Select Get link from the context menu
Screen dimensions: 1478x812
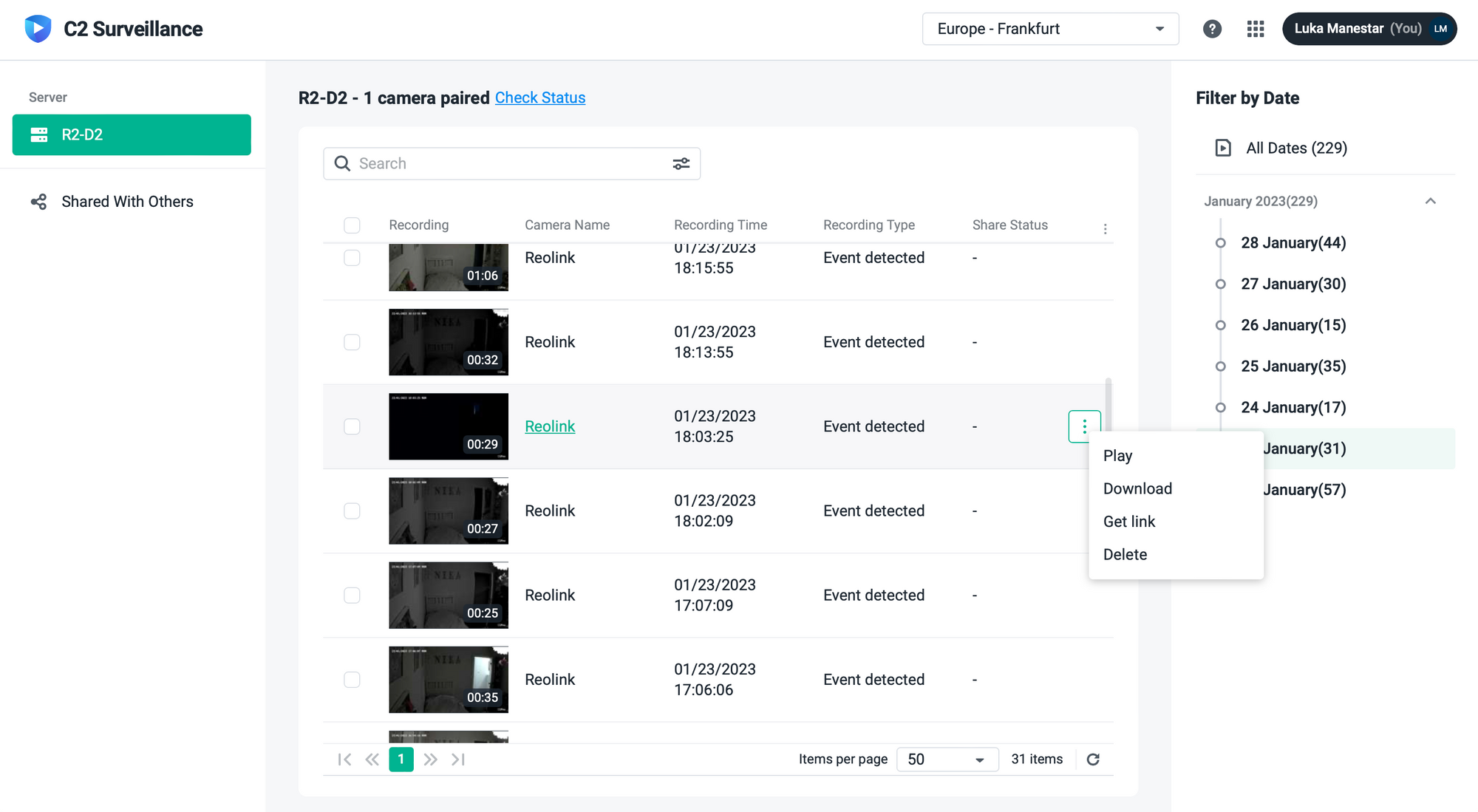[1176, 522]
